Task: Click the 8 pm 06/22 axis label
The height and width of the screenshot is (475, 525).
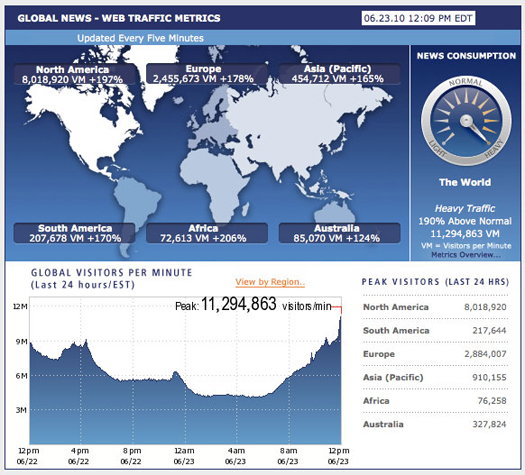Action: 131,456
